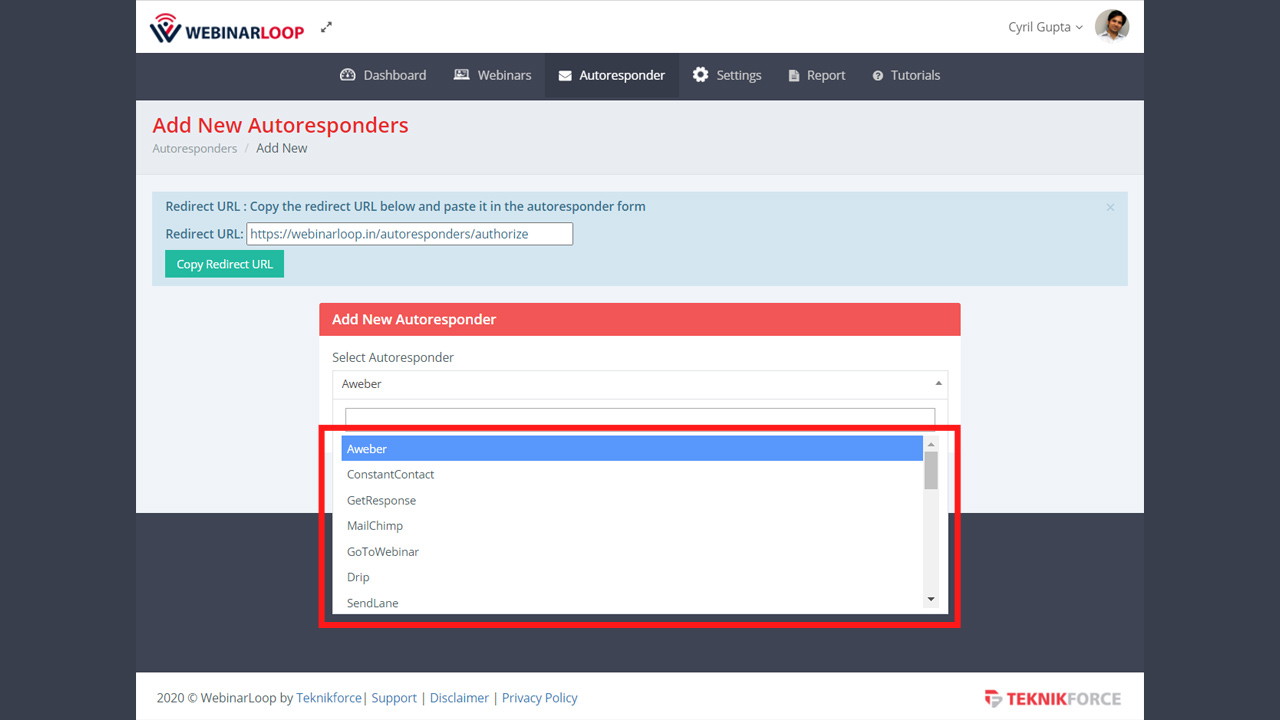This screenshot has height=720, width=1280.
Task: Select MailChimp in the dropdown list
Action: tap(375, 526)
